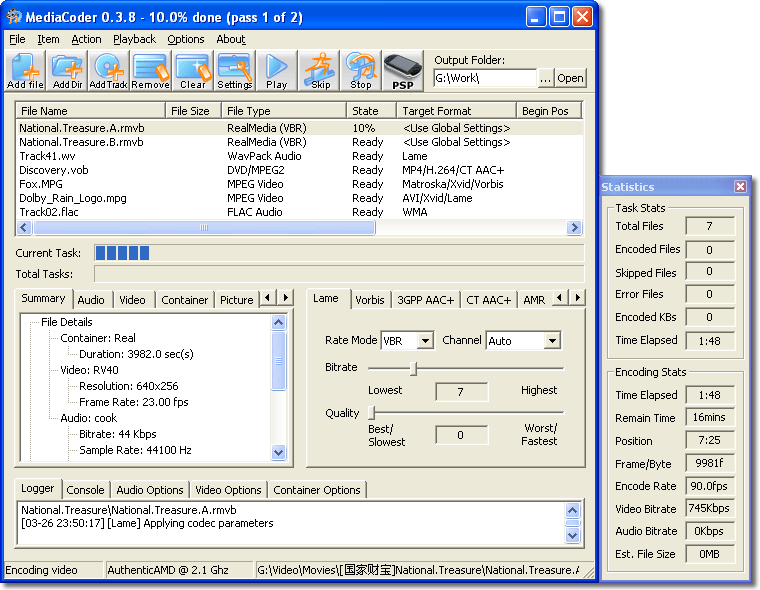
Task: Clear the list with the Clear icon
Action: click(192, 71)
